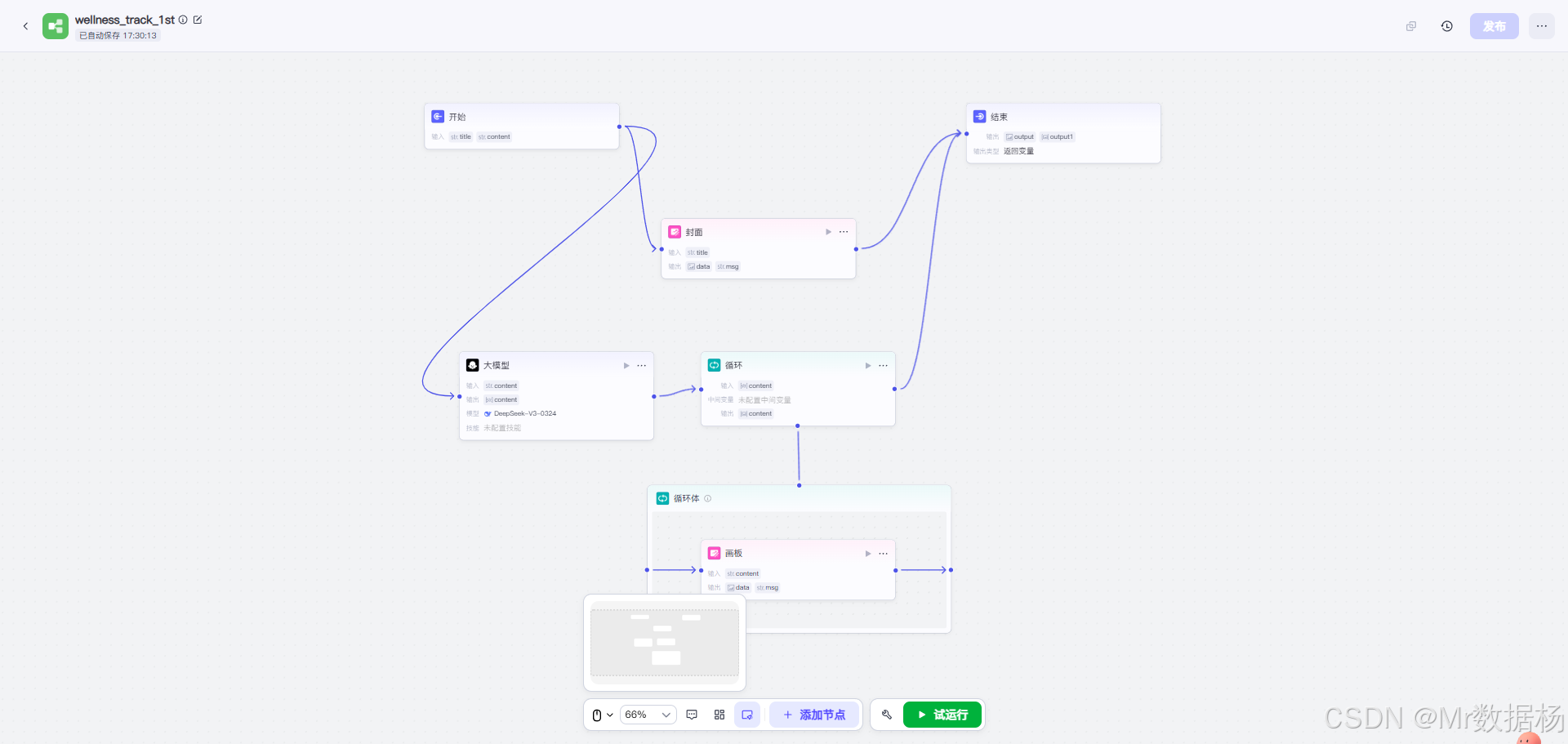1568x744 pixels.
Task: Open the debug wrench tool icon
Action: [887, 715]
